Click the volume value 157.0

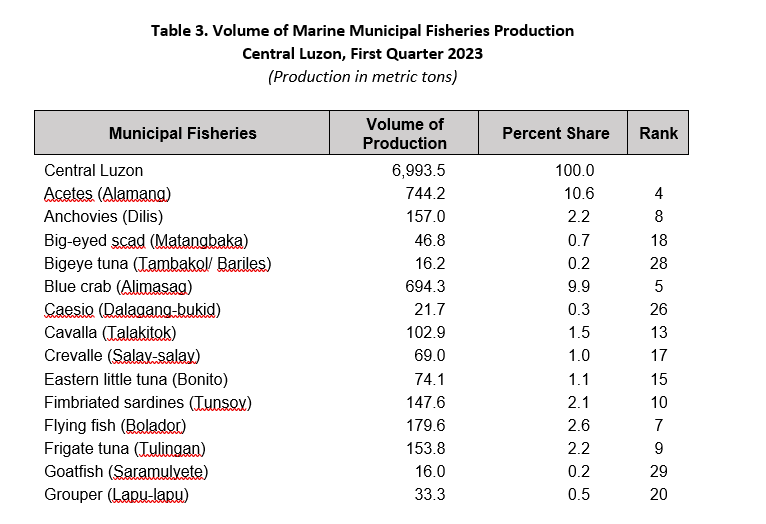[426, 216]
